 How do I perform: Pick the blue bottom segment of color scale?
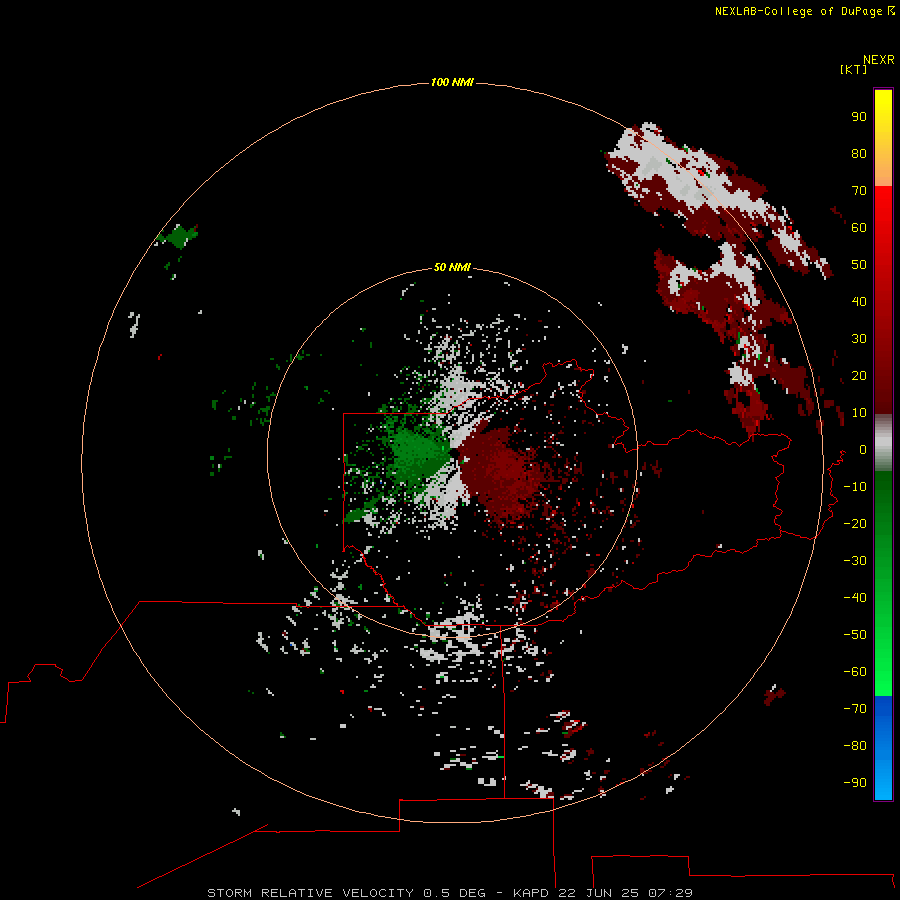click(883, 747)
